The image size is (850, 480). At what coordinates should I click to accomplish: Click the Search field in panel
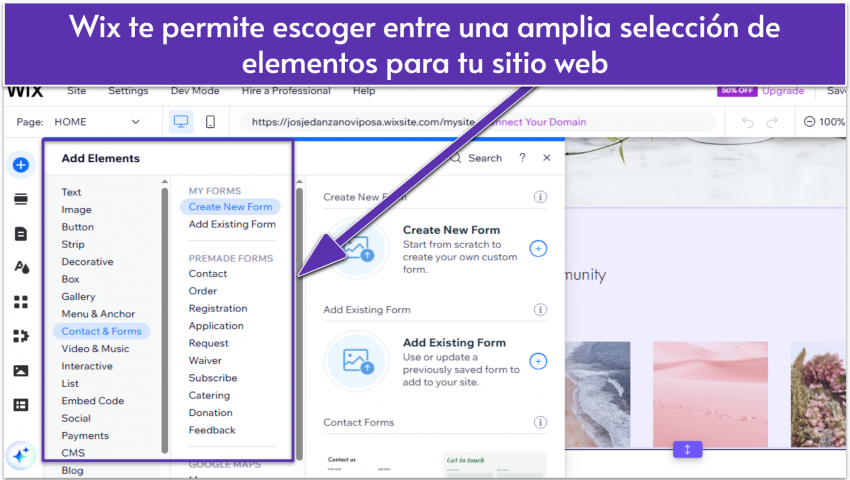(x=477, y=158)
